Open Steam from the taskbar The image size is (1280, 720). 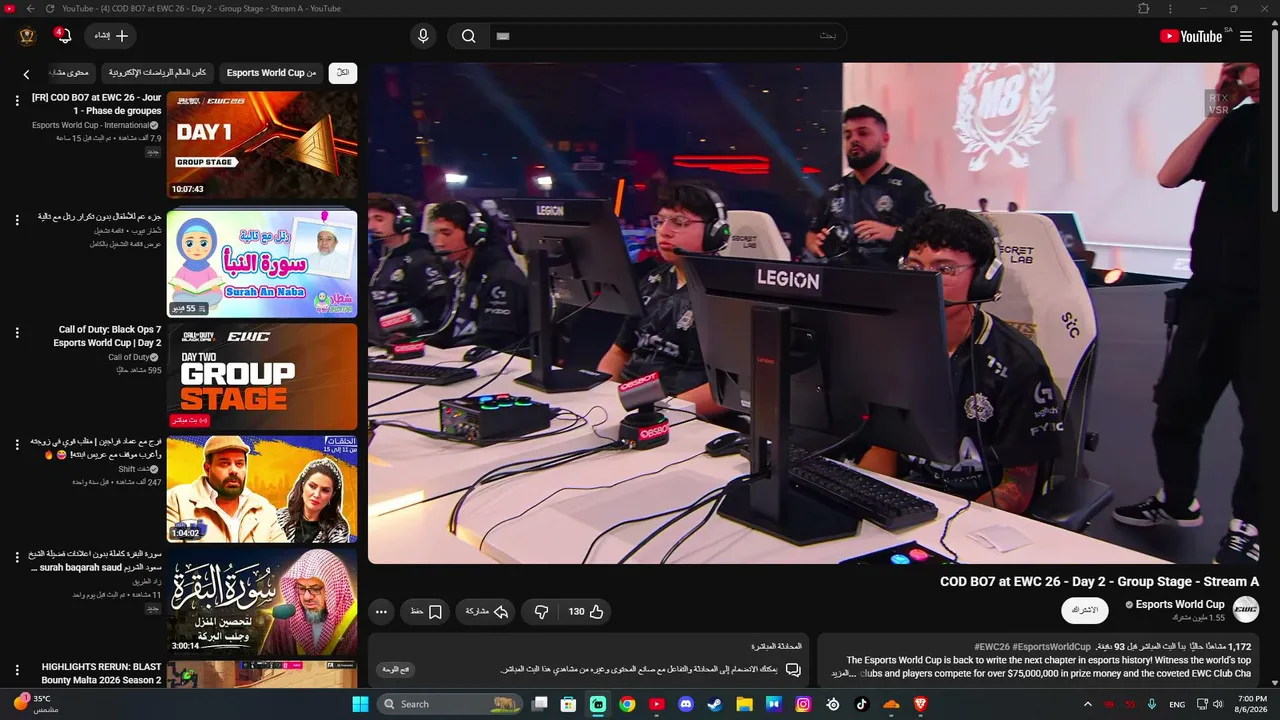[715, 704]
